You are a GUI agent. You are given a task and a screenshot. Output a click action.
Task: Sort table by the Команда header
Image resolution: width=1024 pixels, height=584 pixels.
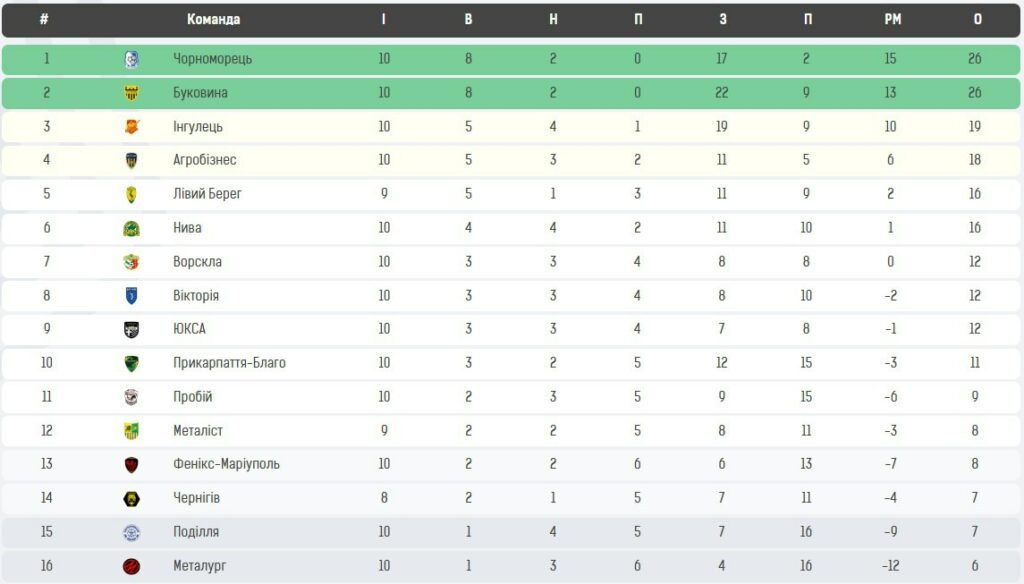(213, 19)
